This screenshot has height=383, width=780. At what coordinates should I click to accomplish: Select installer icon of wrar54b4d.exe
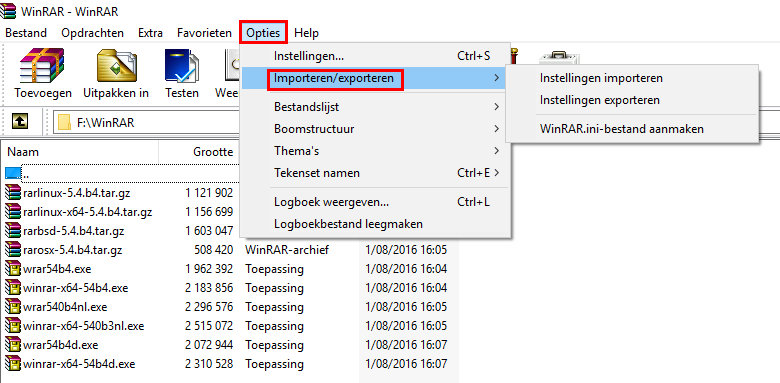13,345
